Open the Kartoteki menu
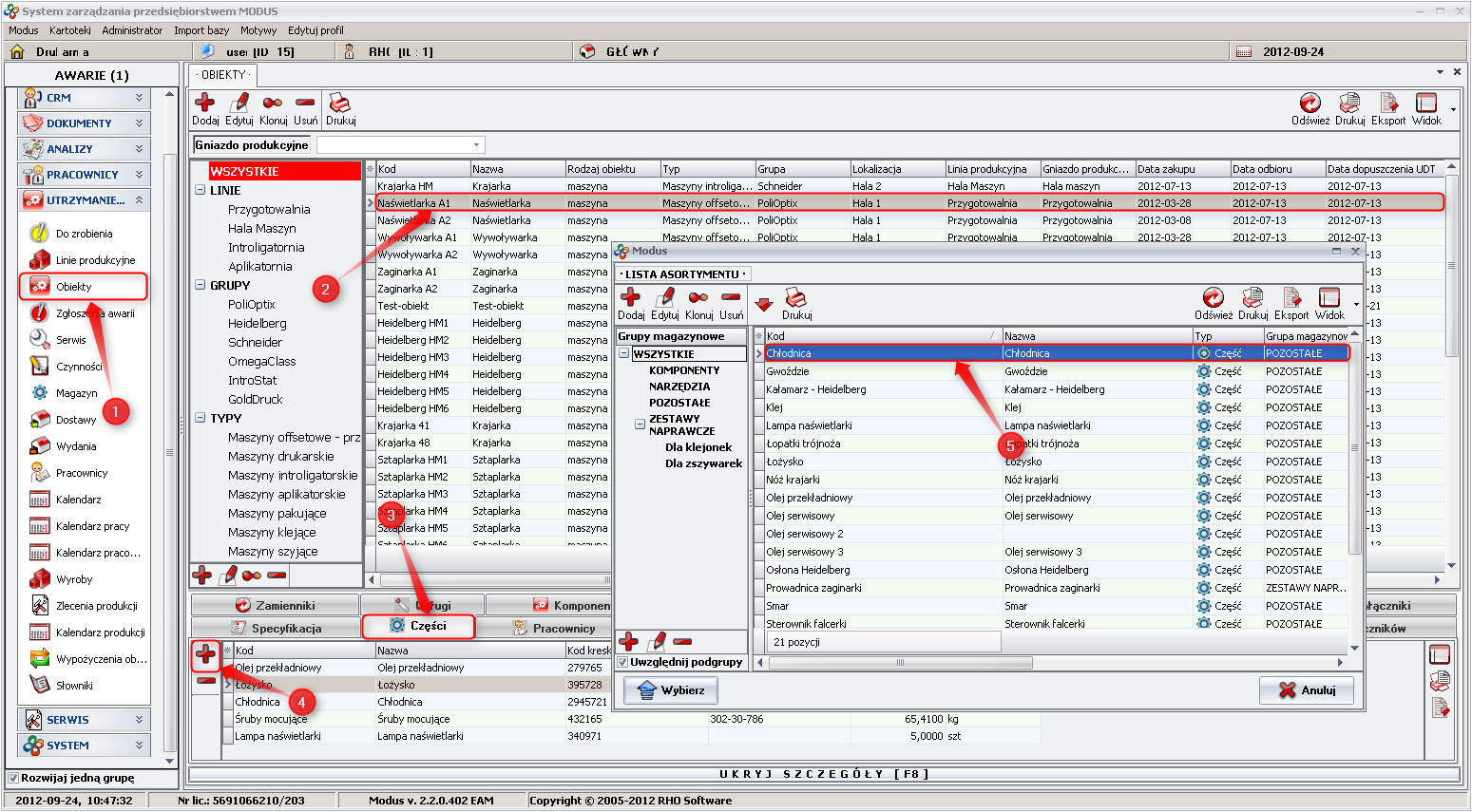 tap(69, 30)
